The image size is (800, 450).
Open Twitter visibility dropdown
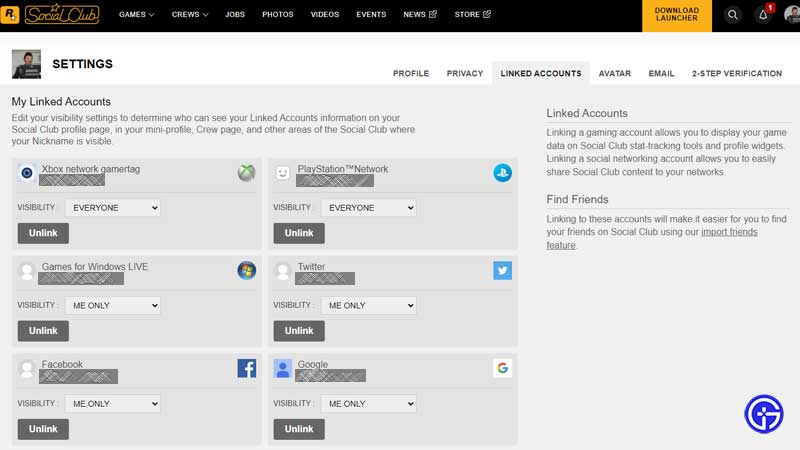pos(368,305)
